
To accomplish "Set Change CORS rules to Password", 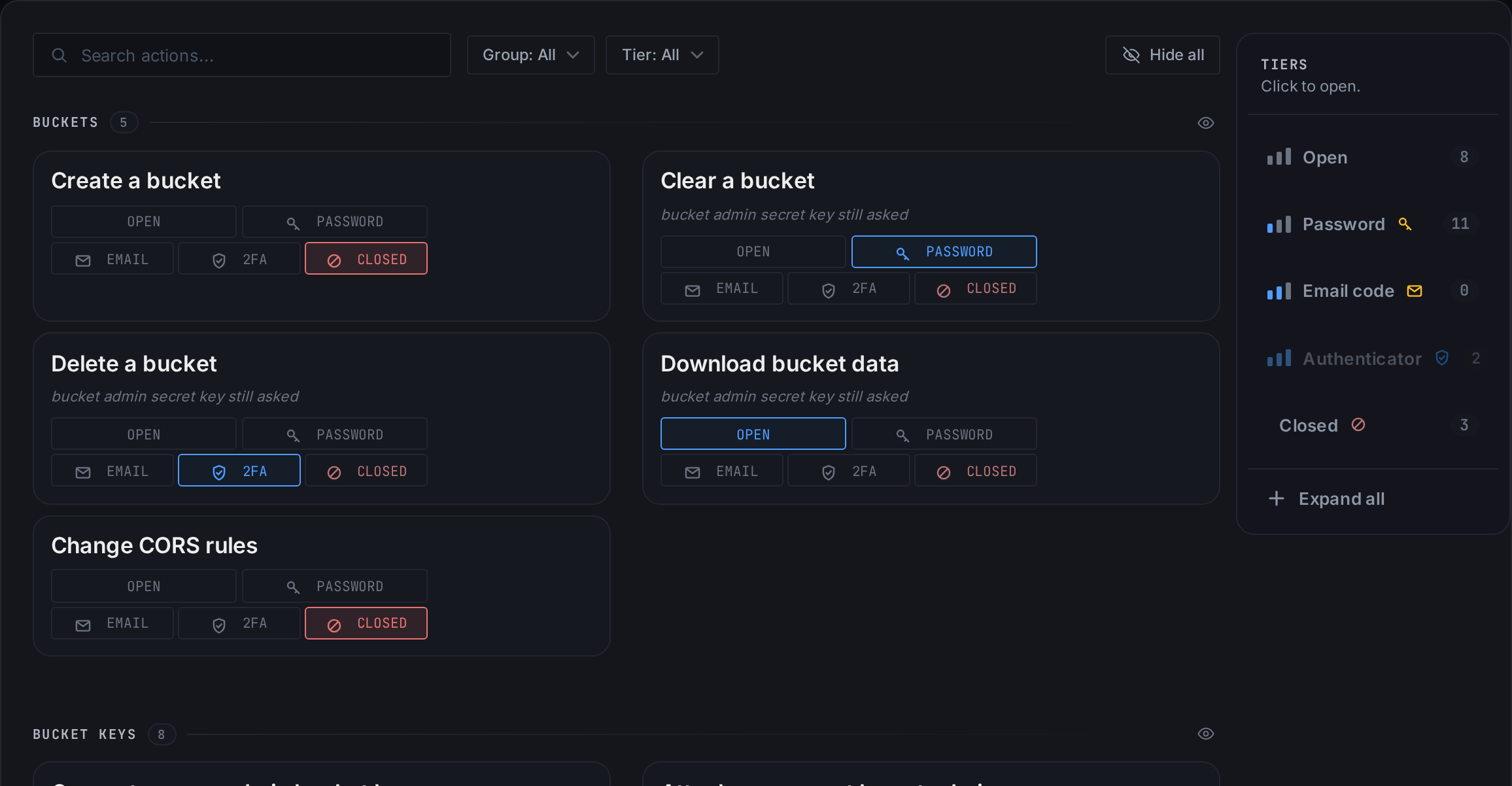I will [335, 587].
